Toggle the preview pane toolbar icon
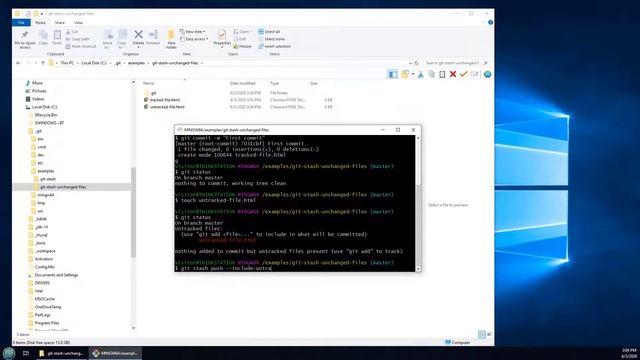The height and width of the screenshot is (360, 640). coord(393,74)
